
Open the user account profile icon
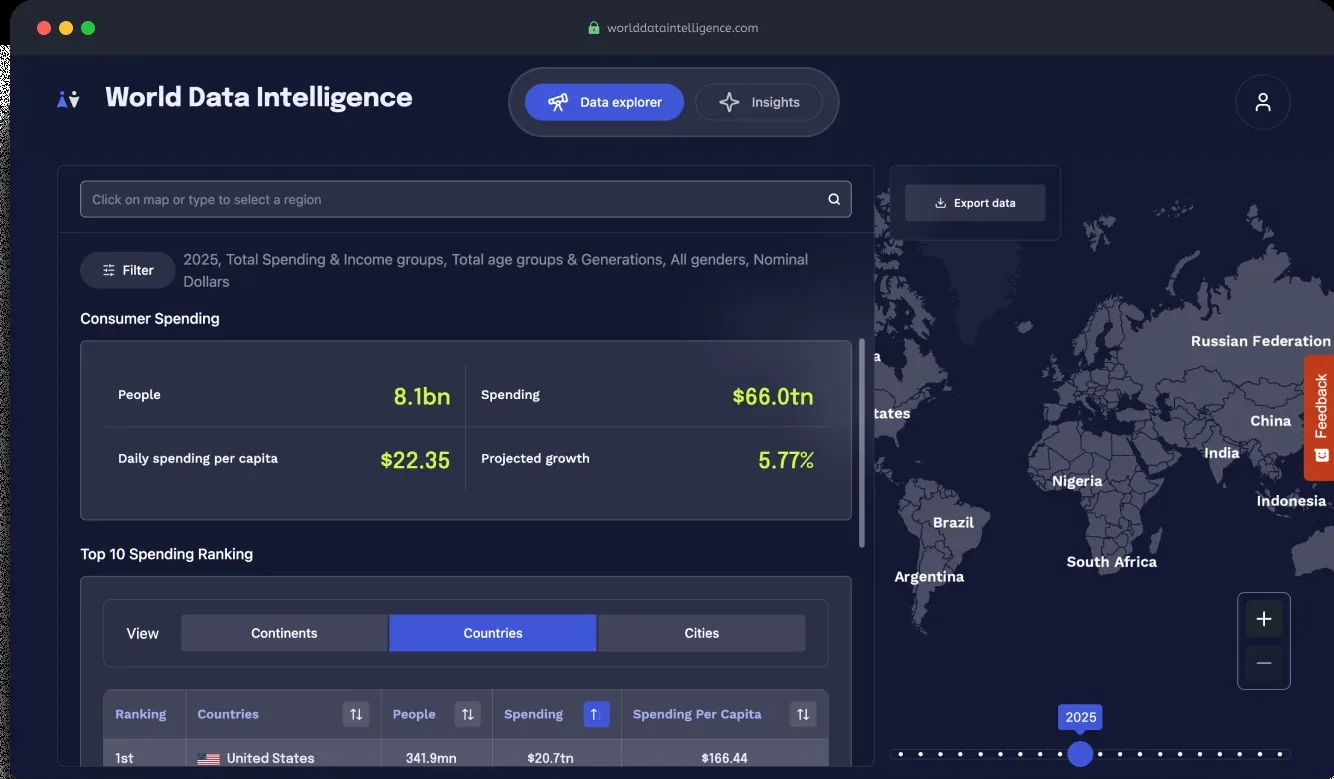tap(1263, 102)
